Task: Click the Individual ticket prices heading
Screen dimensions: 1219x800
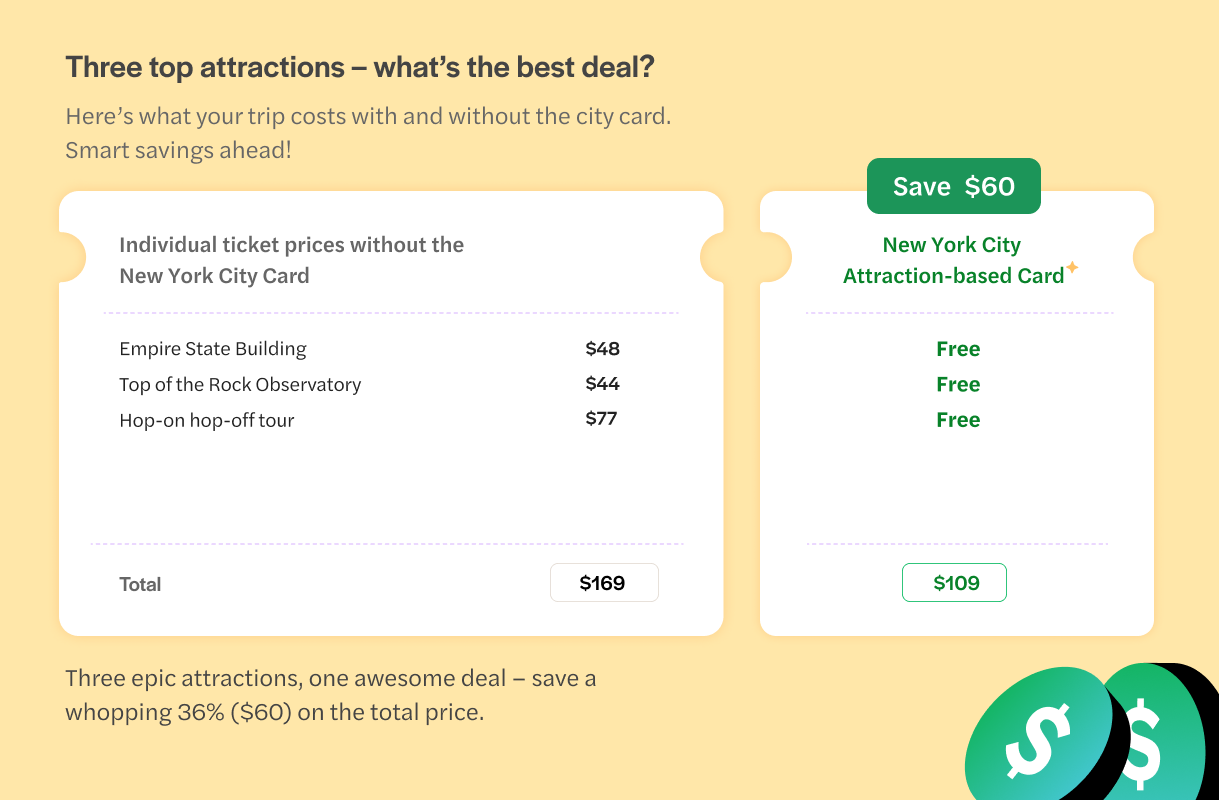Action: (x=291, y=260)
